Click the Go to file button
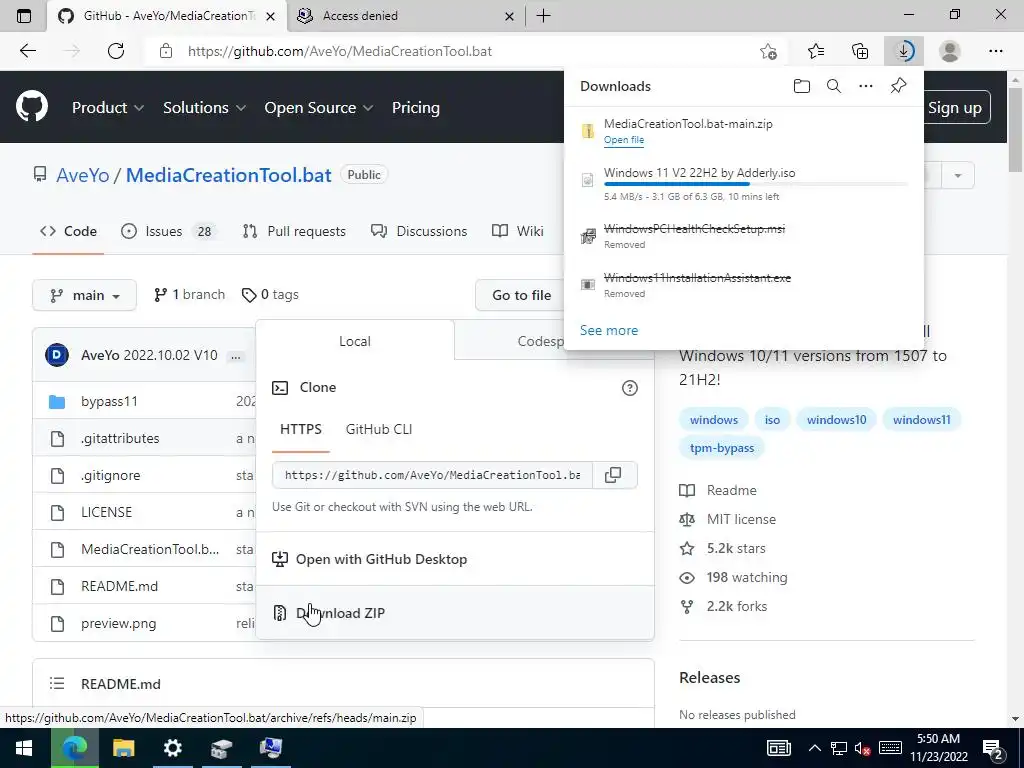The width and height of the screenshot is (1024, 768). click(x=521, y=295)
